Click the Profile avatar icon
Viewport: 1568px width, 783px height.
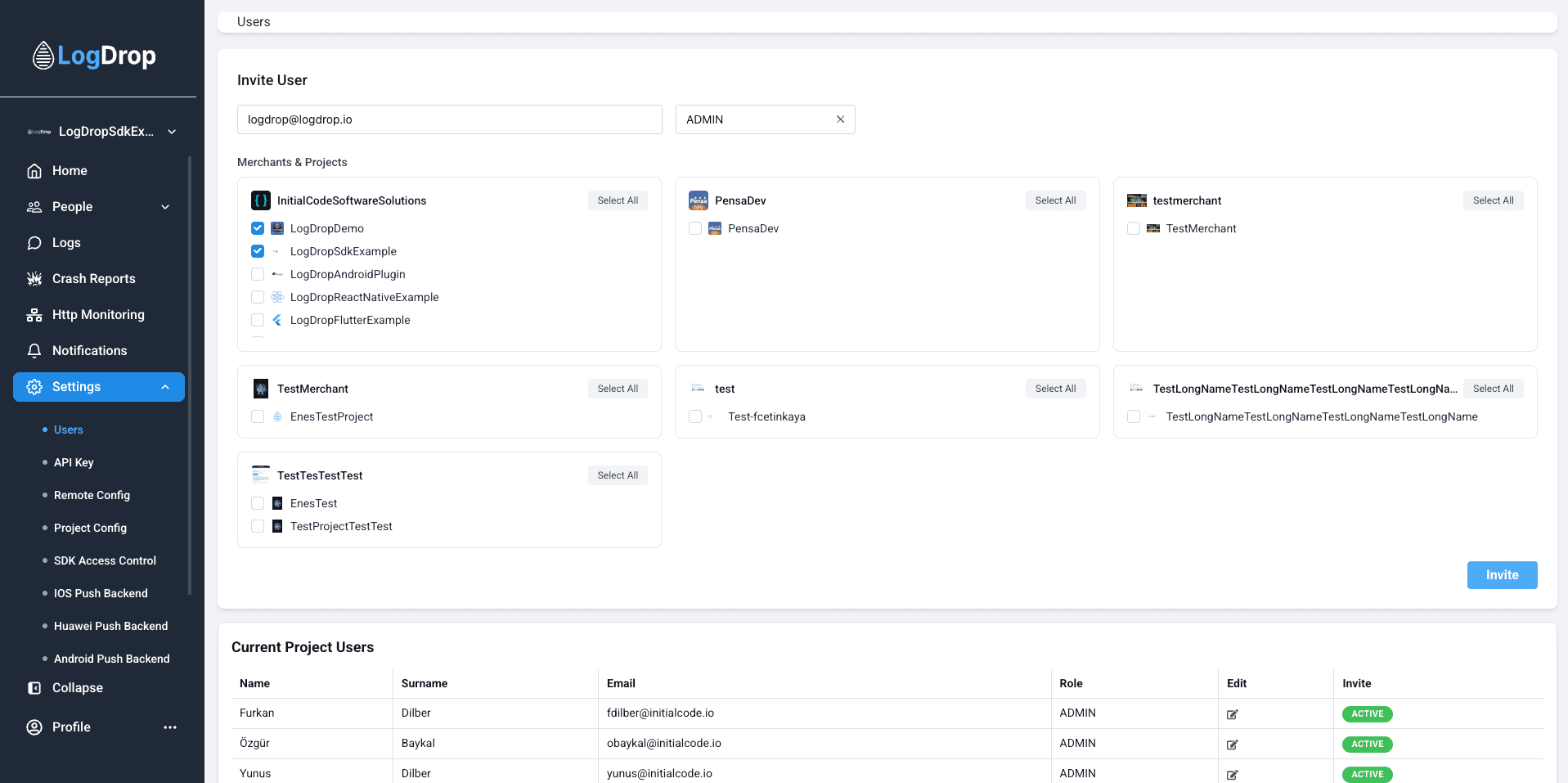coord(34,727)
